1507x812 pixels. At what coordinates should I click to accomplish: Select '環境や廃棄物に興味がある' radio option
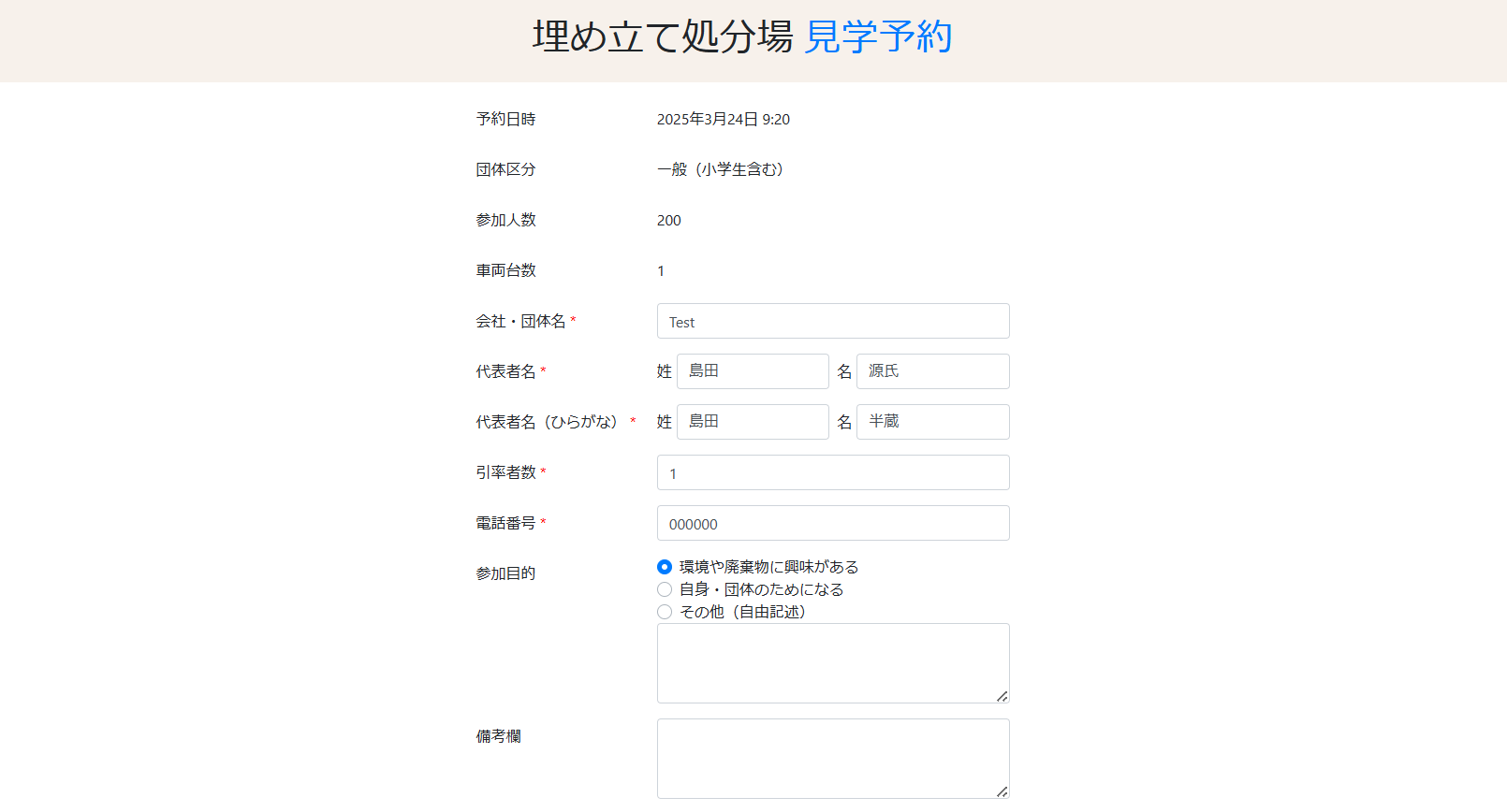tap(665, 567)
